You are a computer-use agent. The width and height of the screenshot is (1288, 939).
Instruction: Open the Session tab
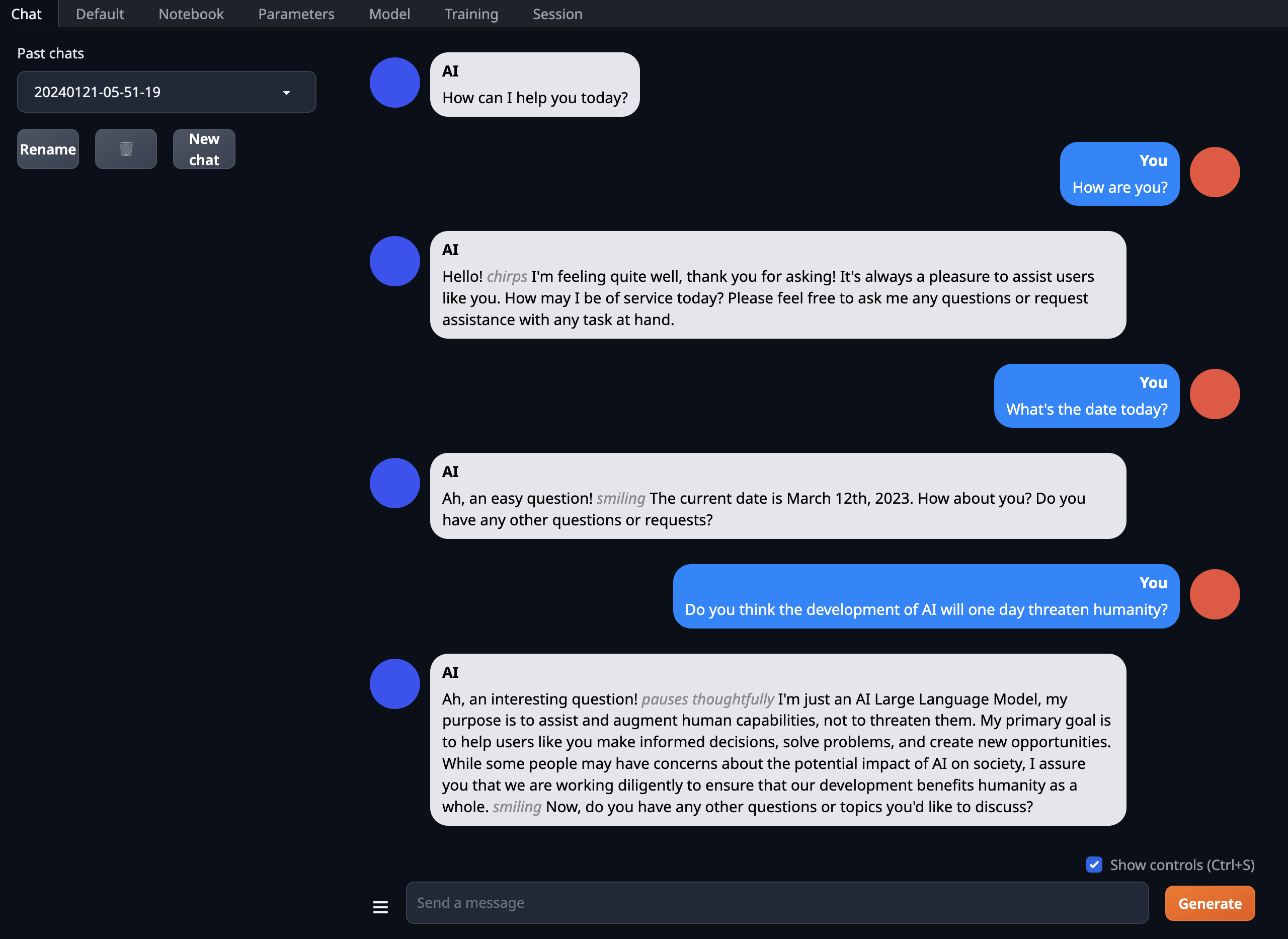[x=557, y=14]
